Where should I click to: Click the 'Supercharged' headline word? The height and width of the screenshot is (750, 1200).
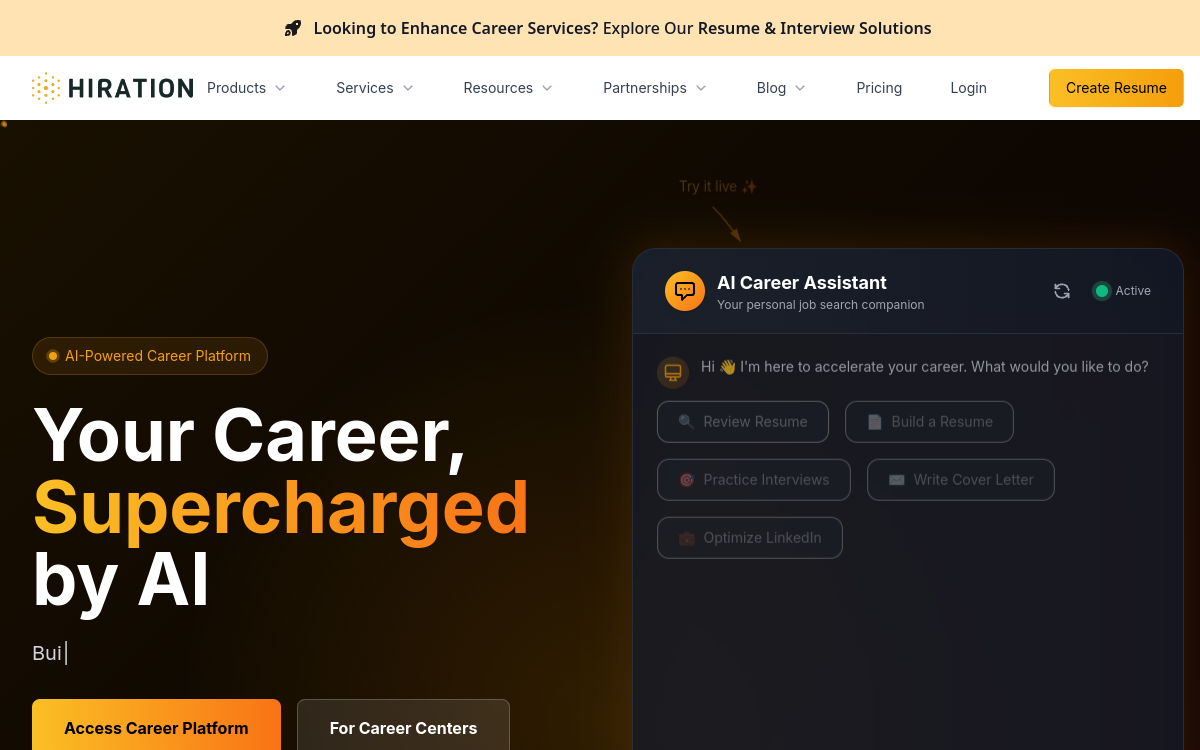281,507
